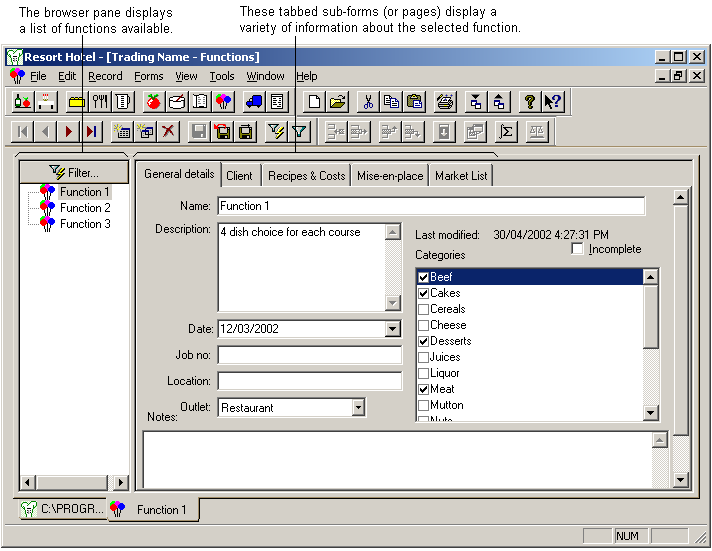Uncheck the Meat category
712x551 pixels.
point(423,389)
